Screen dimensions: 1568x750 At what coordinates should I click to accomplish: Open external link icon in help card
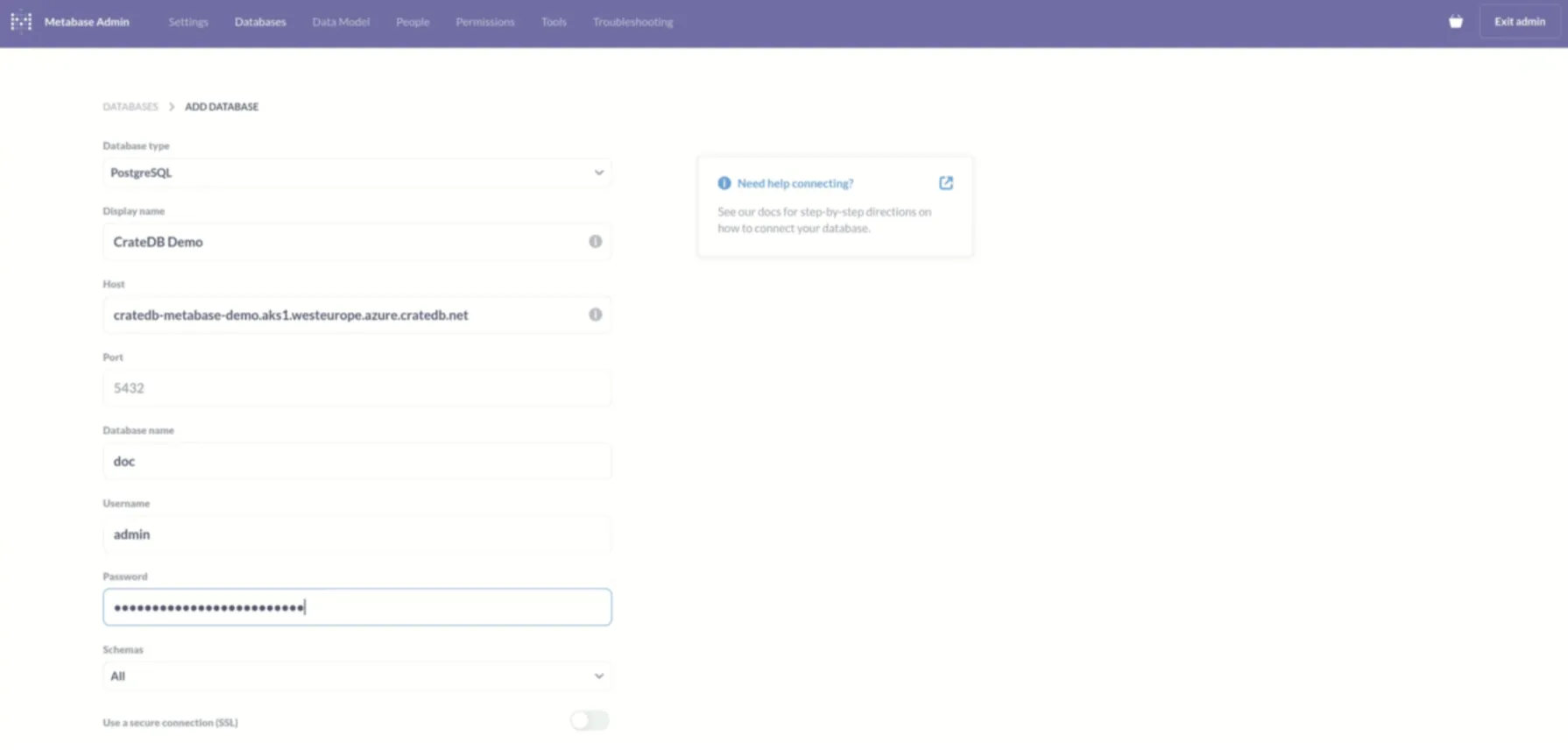click(x=946, y=183)
